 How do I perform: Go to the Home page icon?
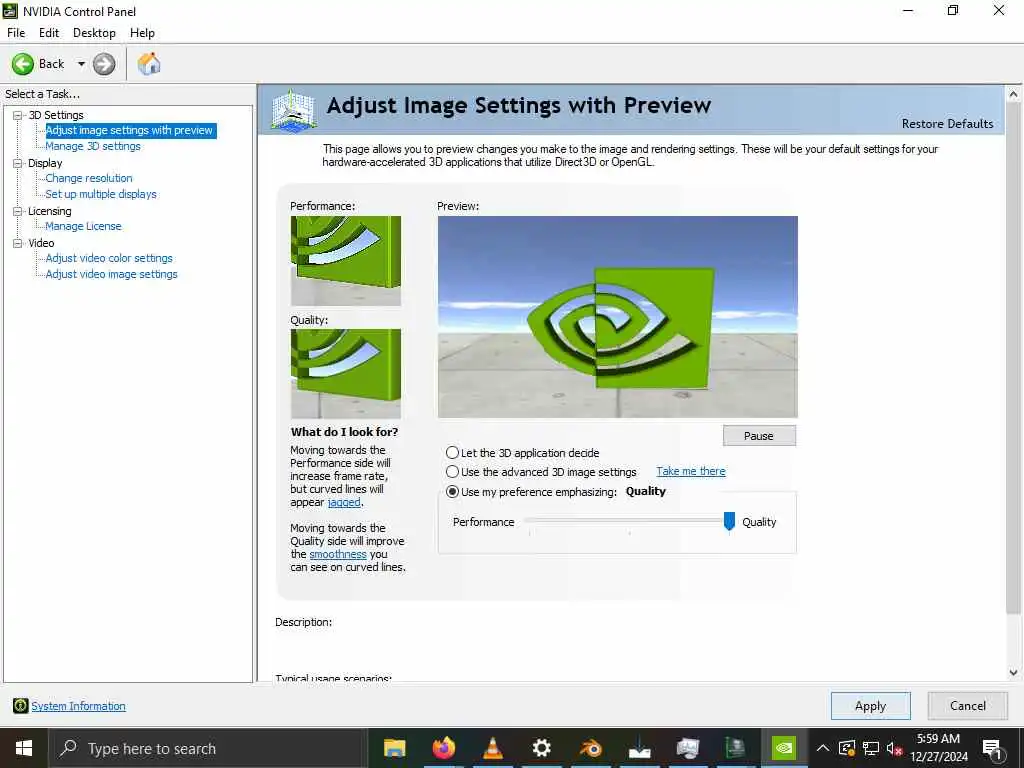[x=149, y=64]
